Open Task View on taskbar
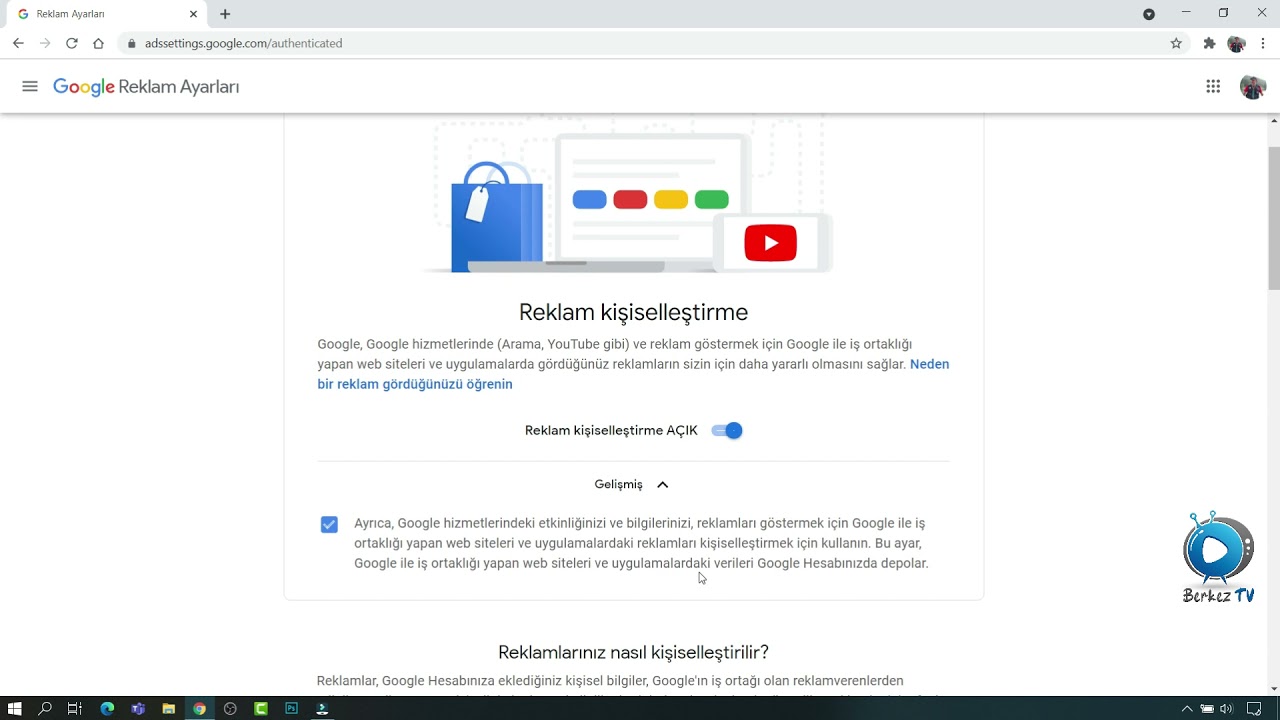 coord(75,709)
